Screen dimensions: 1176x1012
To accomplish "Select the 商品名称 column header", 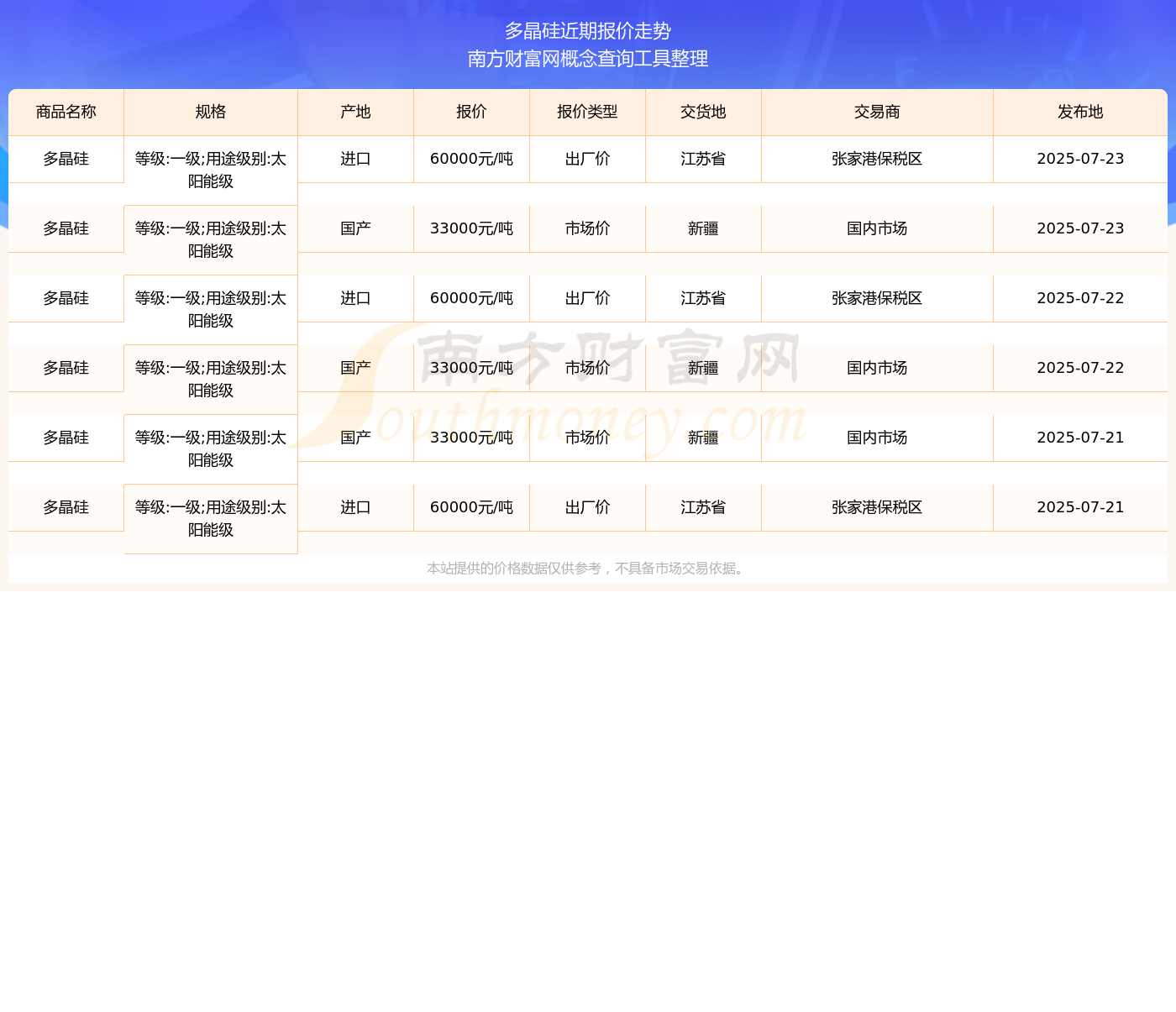I will pos(66,112).
